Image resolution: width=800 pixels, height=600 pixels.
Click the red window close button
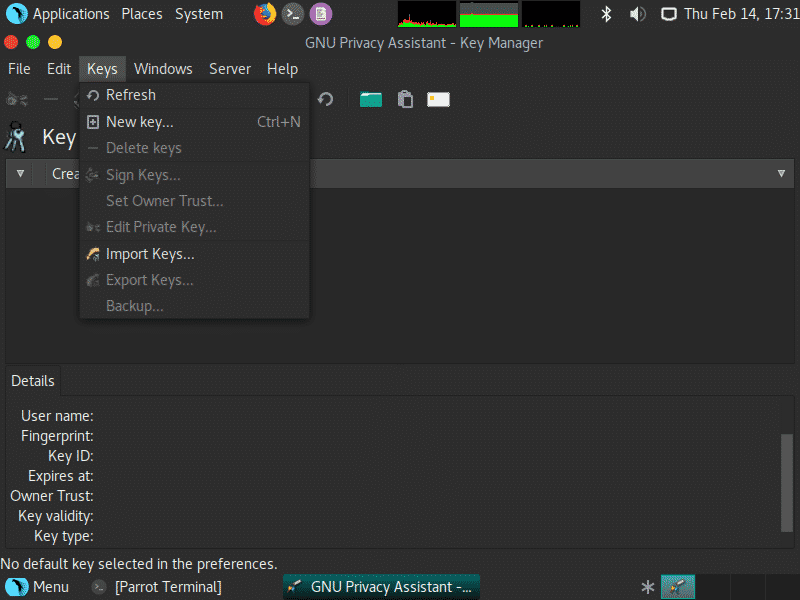click(x=11, y=42)
